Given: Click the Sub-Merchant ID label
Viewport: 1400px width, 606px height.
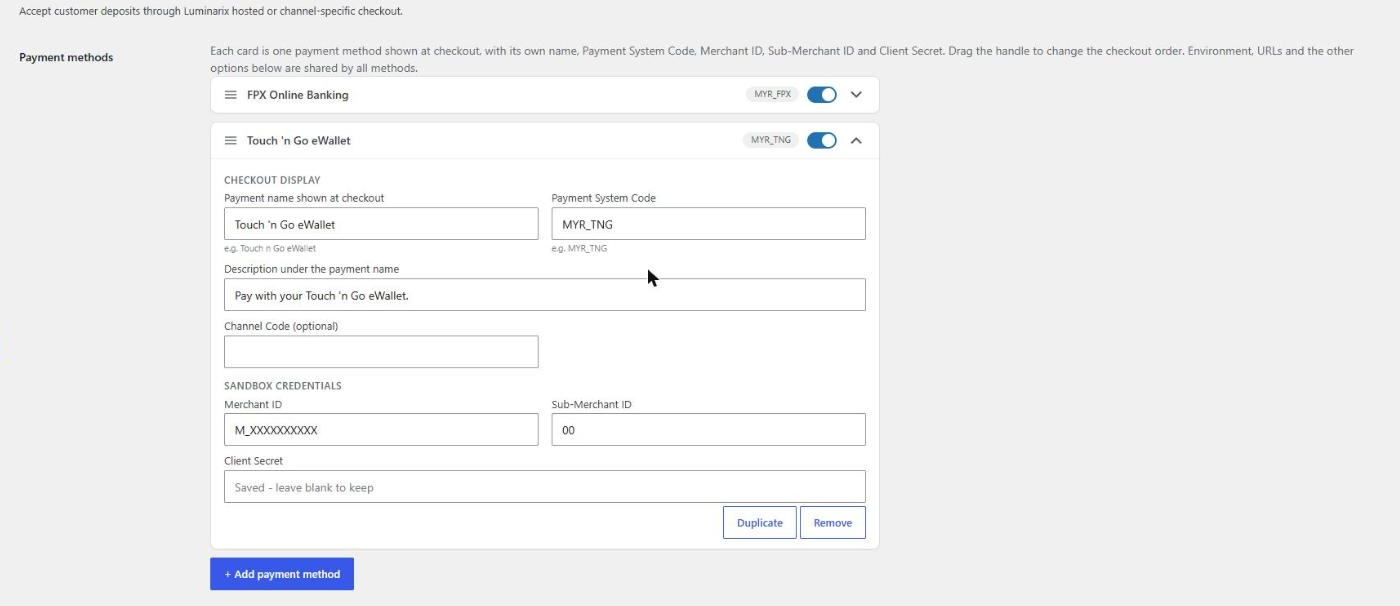Looking at the screenshot, I should pos(591,405).
